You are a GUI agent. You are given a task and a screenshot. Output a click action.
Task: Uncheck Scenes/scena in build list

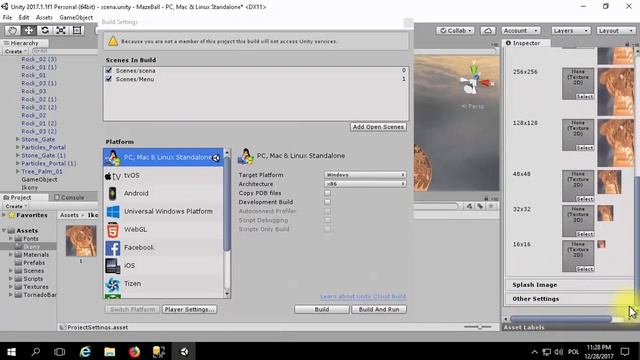click(109, 70)
